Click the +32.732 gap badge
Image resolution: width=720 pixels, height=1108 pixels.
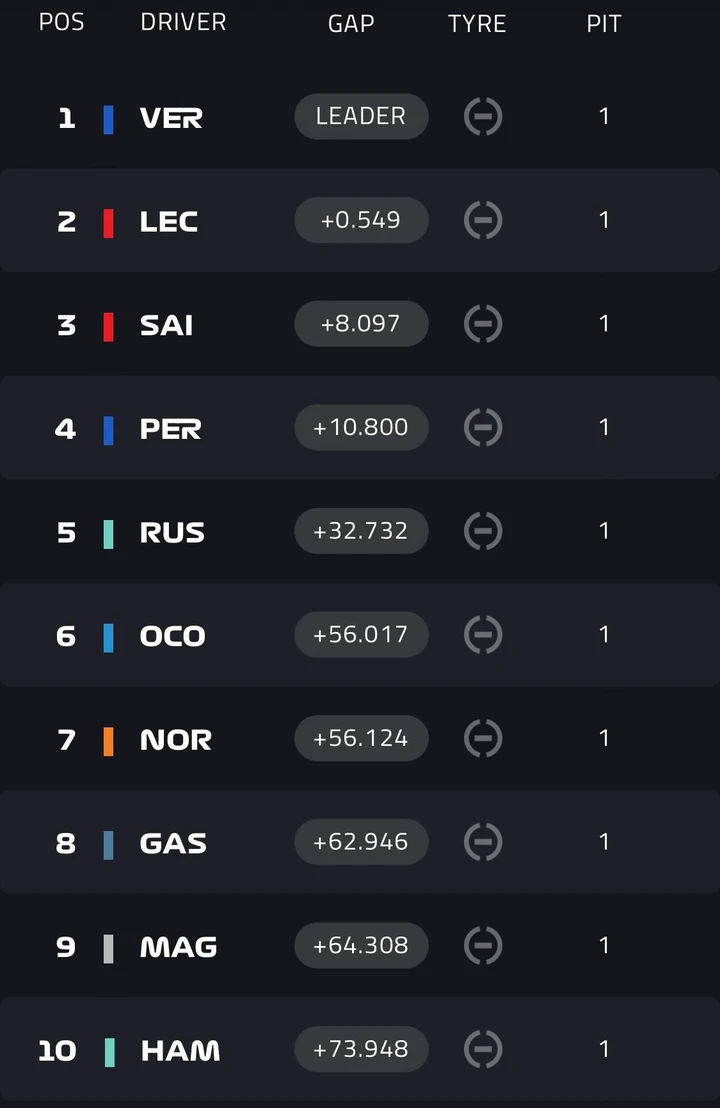pyautogui.click(x=361, y=531)
